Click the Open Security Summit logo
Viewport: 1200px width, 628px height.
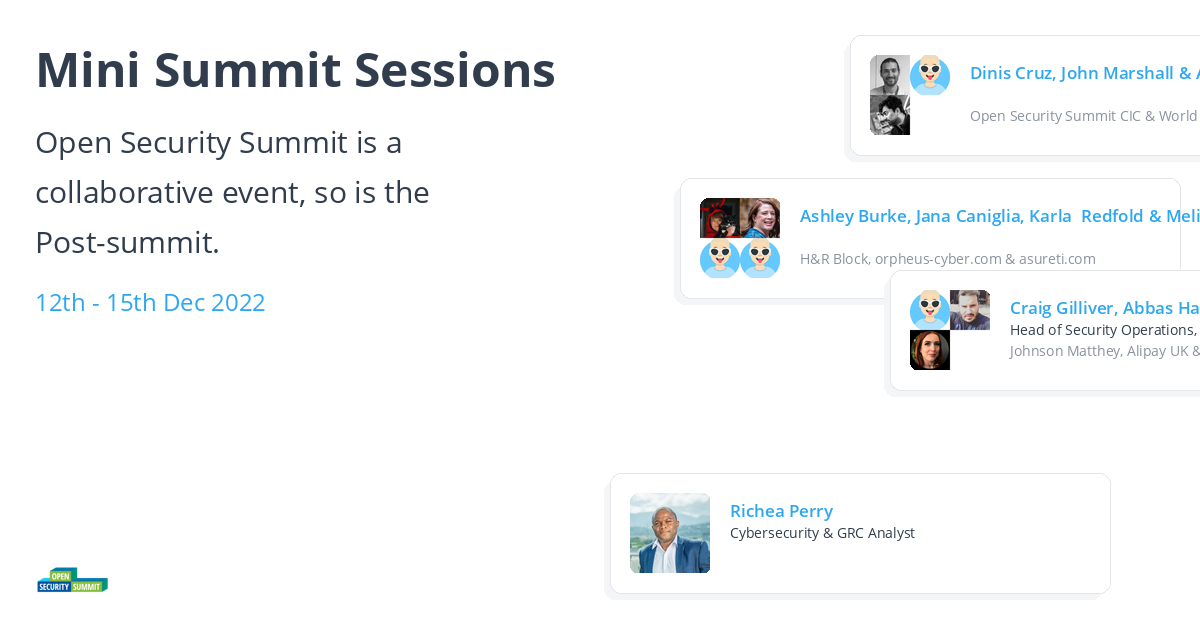[71, 579]
